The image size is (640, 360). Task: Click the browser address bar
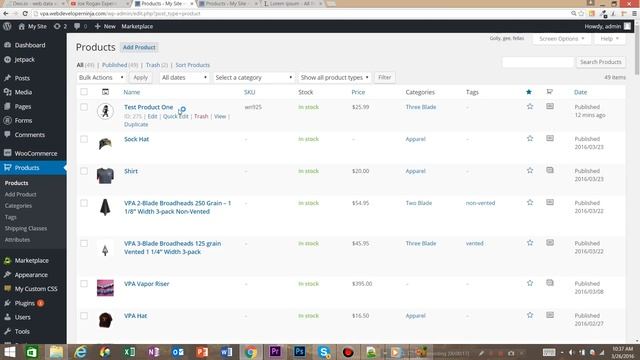point(302,13)
